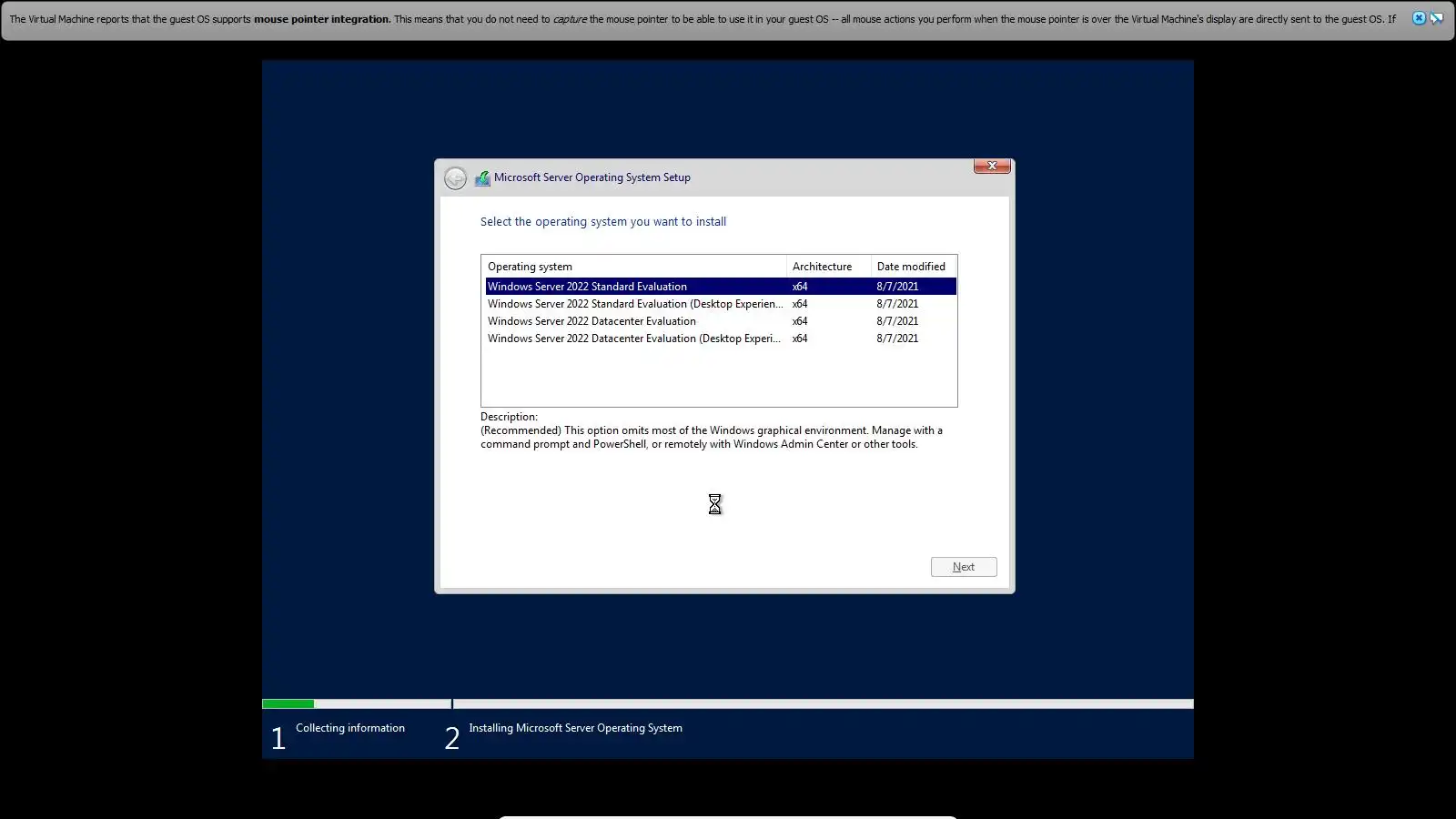Click x64 in the Datacenter Evaluation (Desktop Experience) row

800,339
